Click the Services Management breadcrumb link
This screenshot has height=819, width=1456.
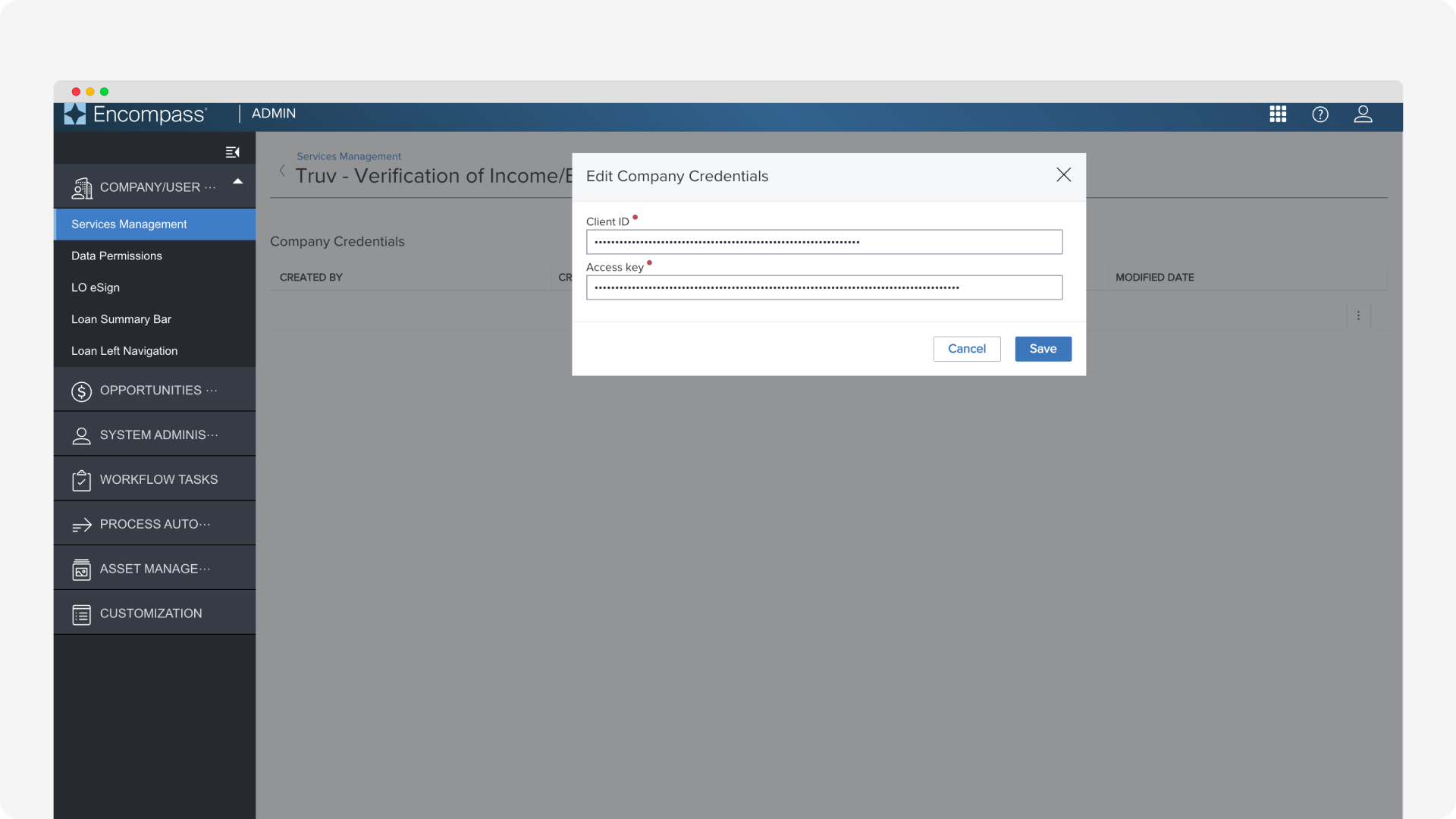[349, 156]
